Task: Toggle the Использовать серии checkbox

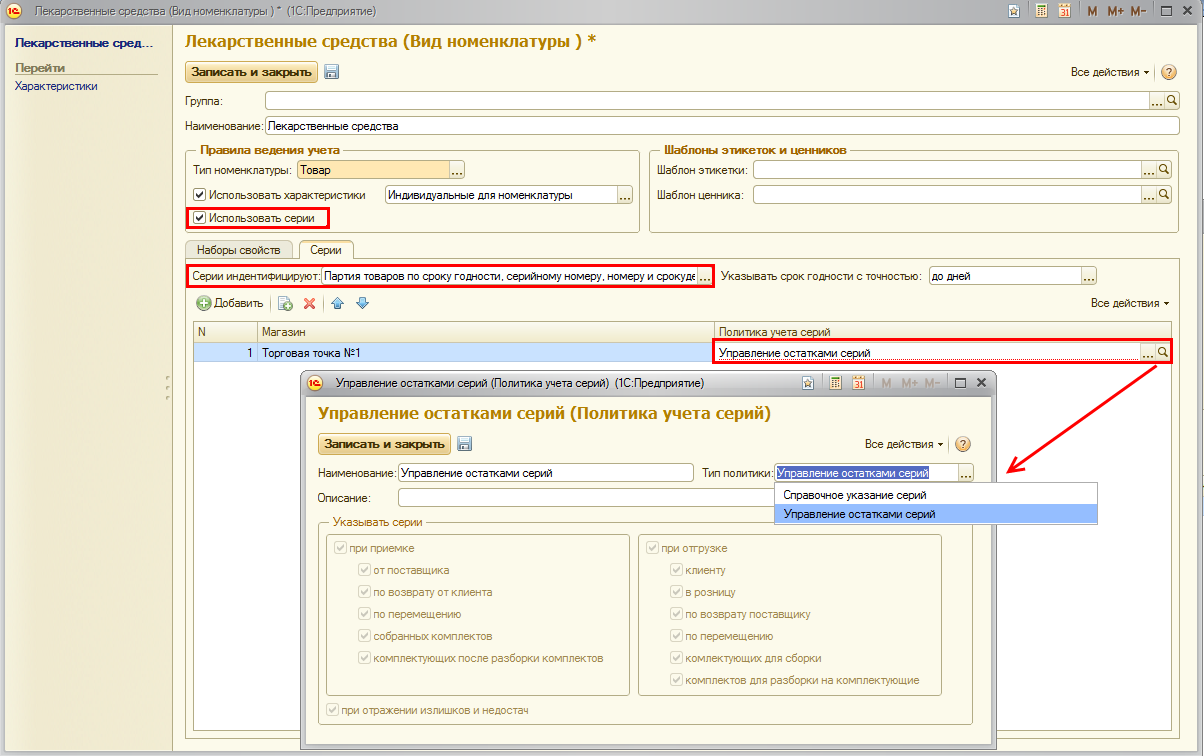Action: click(200, 218)
